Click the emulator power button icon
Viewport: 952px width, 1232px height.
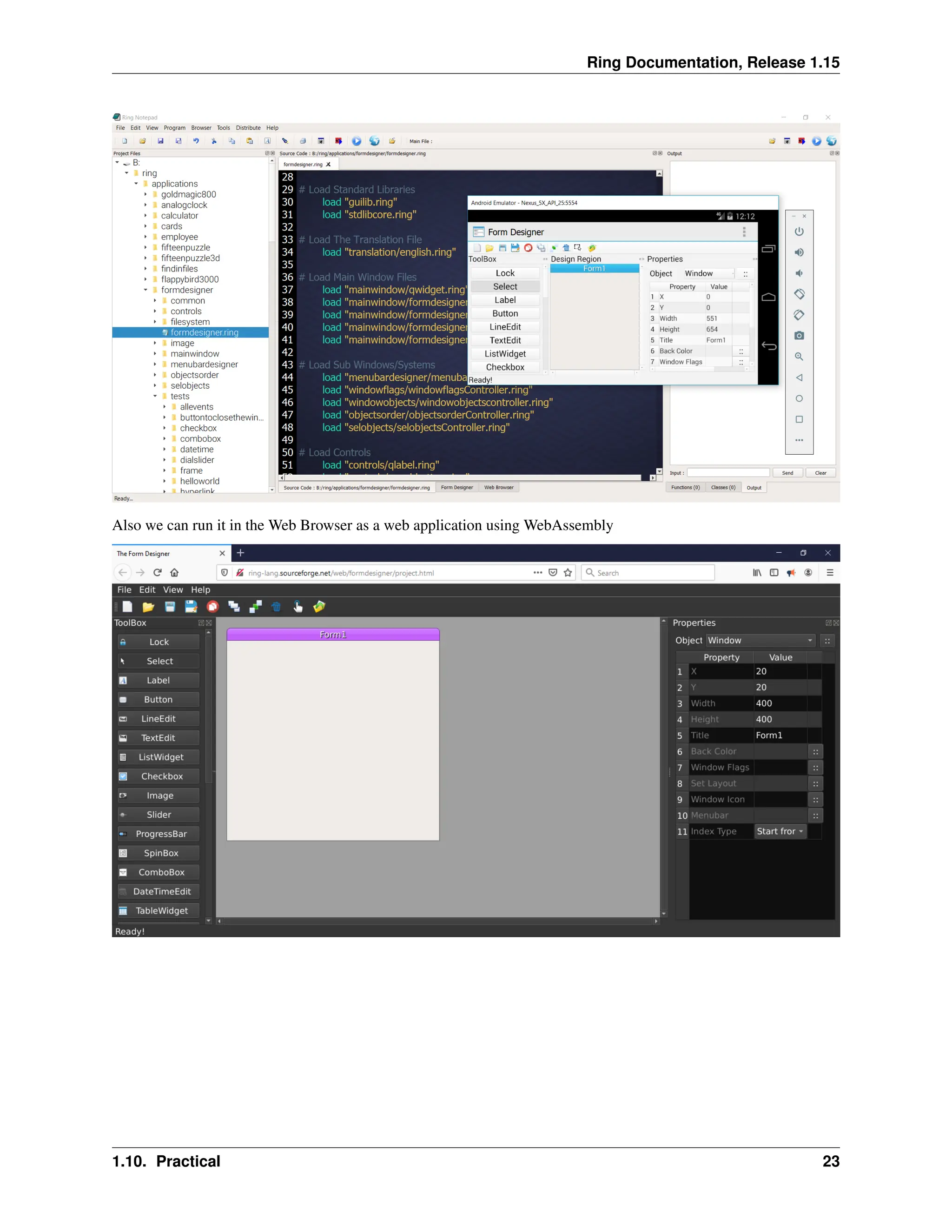tap(799, 231)
